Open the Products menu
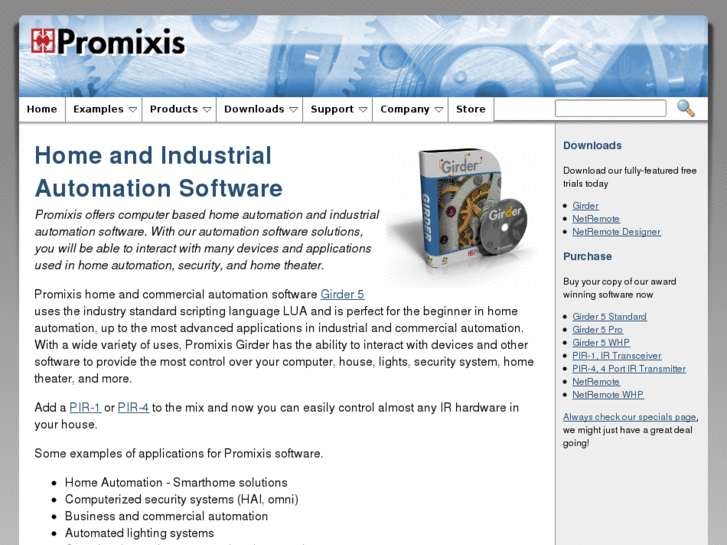 [179, 109]
